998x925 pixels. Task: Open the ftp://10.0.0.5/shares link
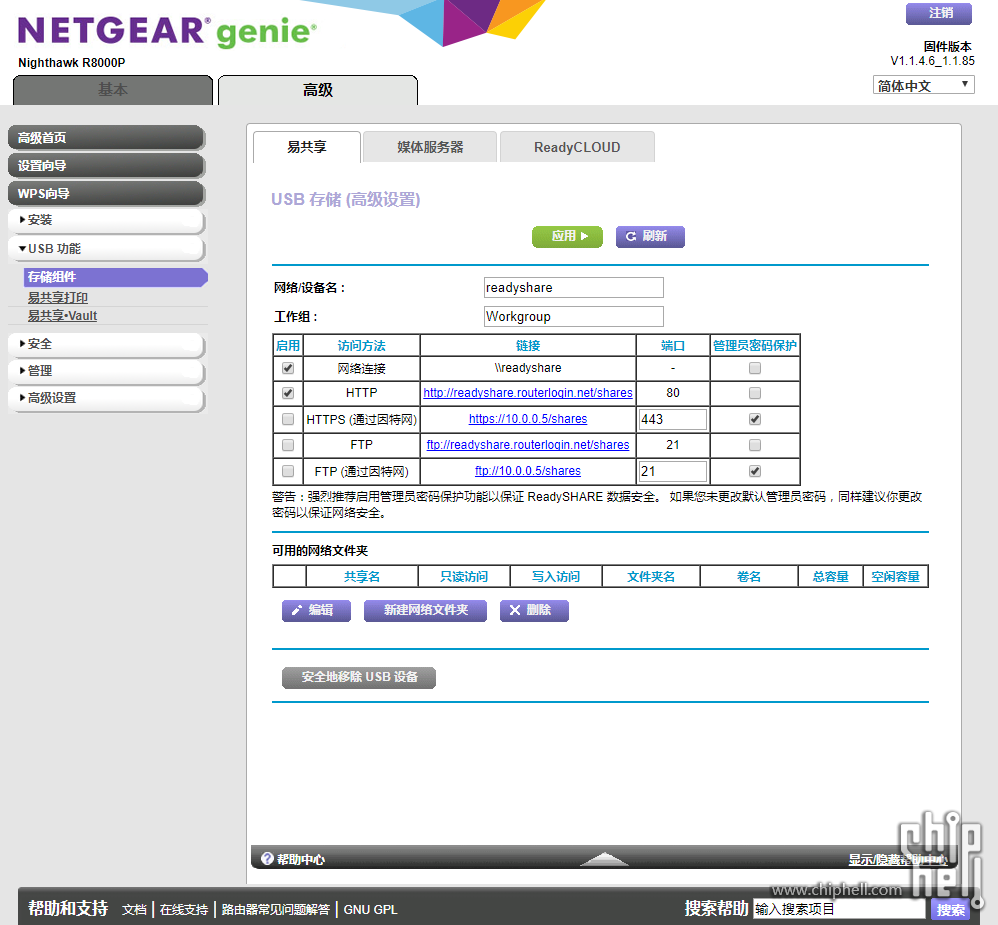pos(528,471)
